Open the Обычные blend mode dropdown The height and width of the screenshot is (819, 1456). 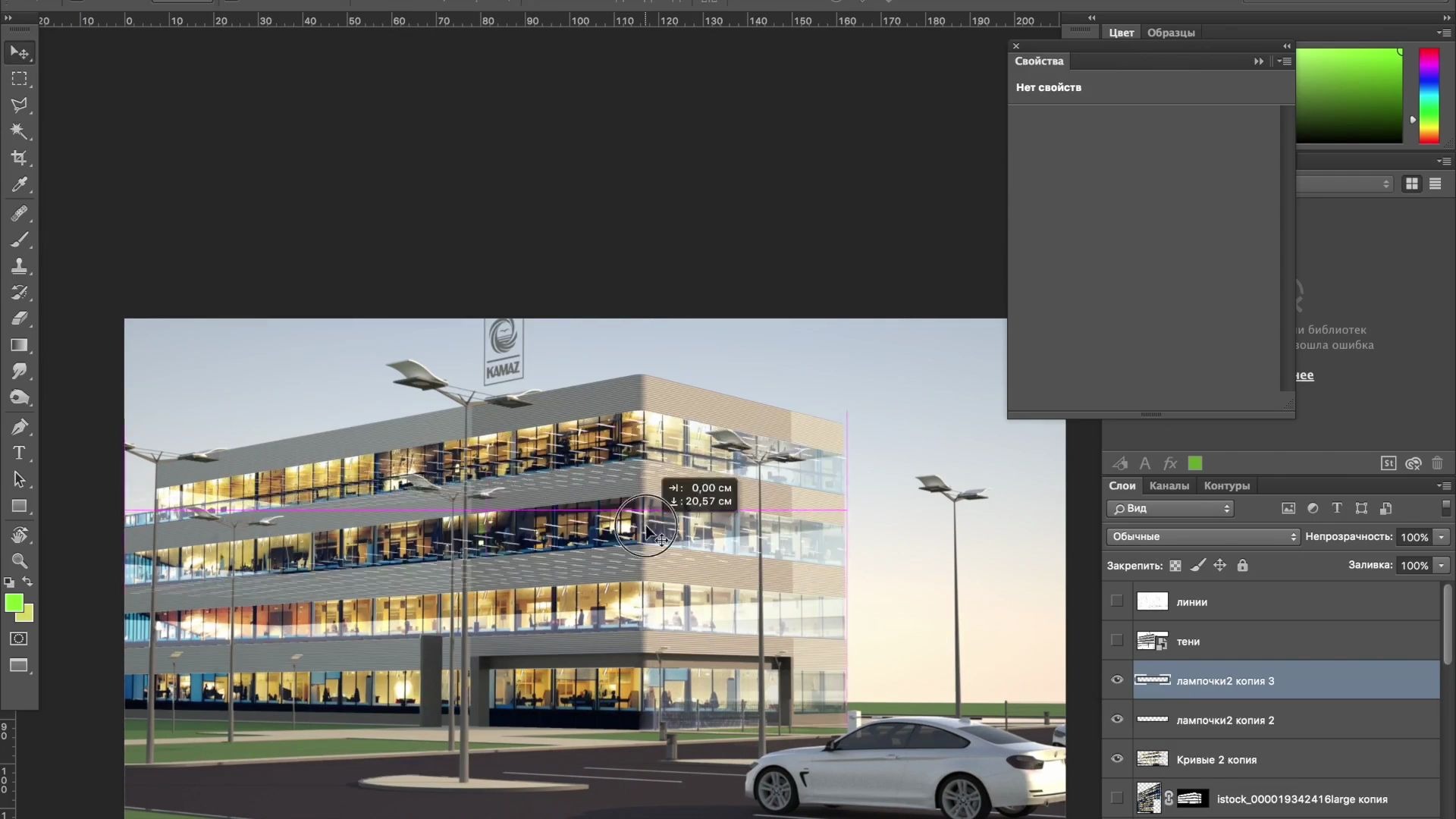(1203, 537)
